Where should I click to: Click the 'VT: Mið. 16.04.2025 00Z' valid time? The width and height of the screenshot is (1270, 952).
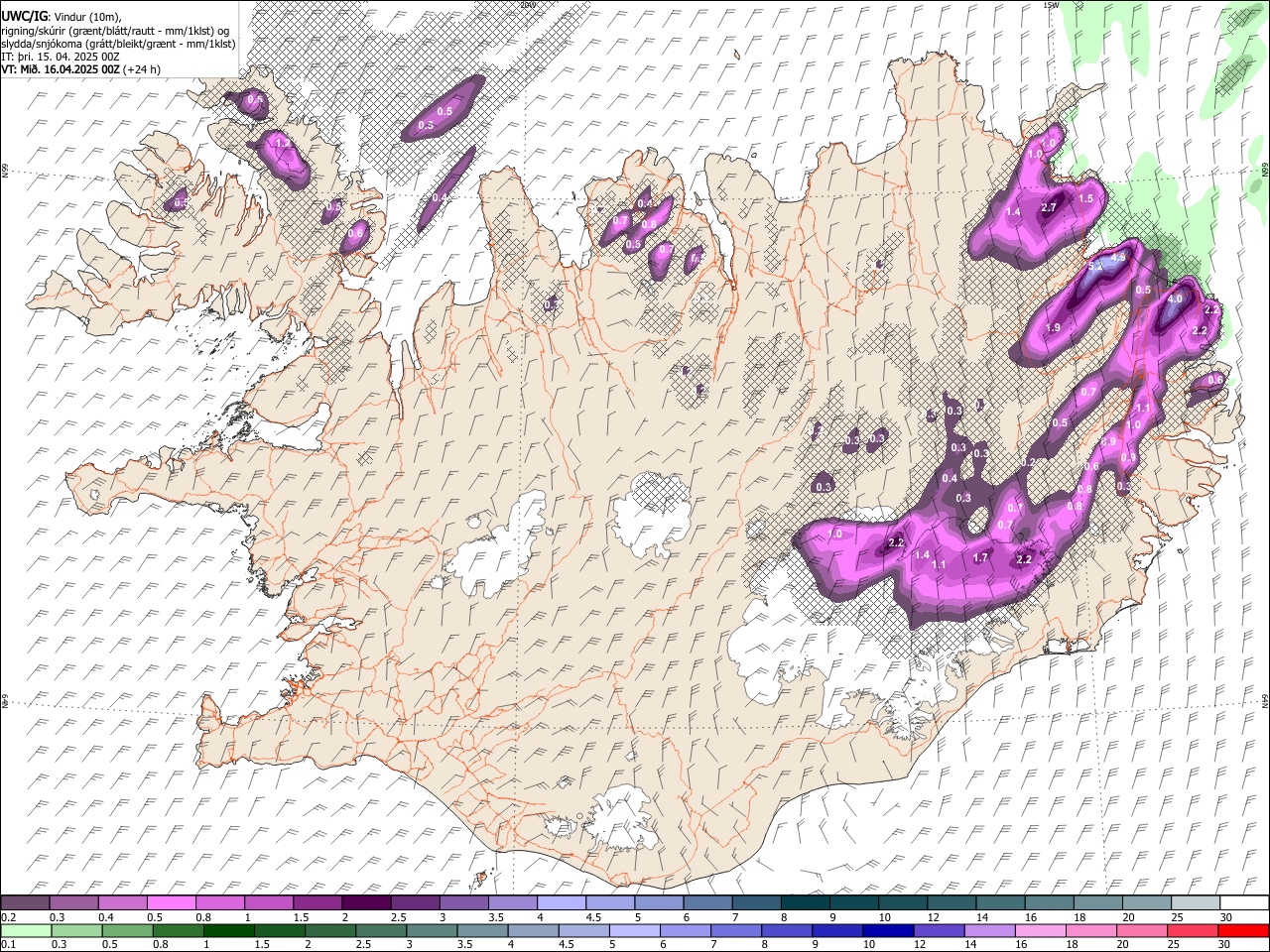point(61,69)
